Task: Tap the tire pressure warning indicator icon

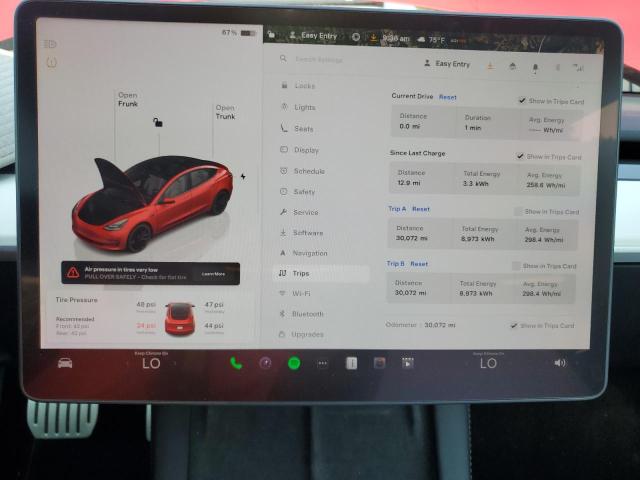Action: pyautogui.click(x=51, y=62)
